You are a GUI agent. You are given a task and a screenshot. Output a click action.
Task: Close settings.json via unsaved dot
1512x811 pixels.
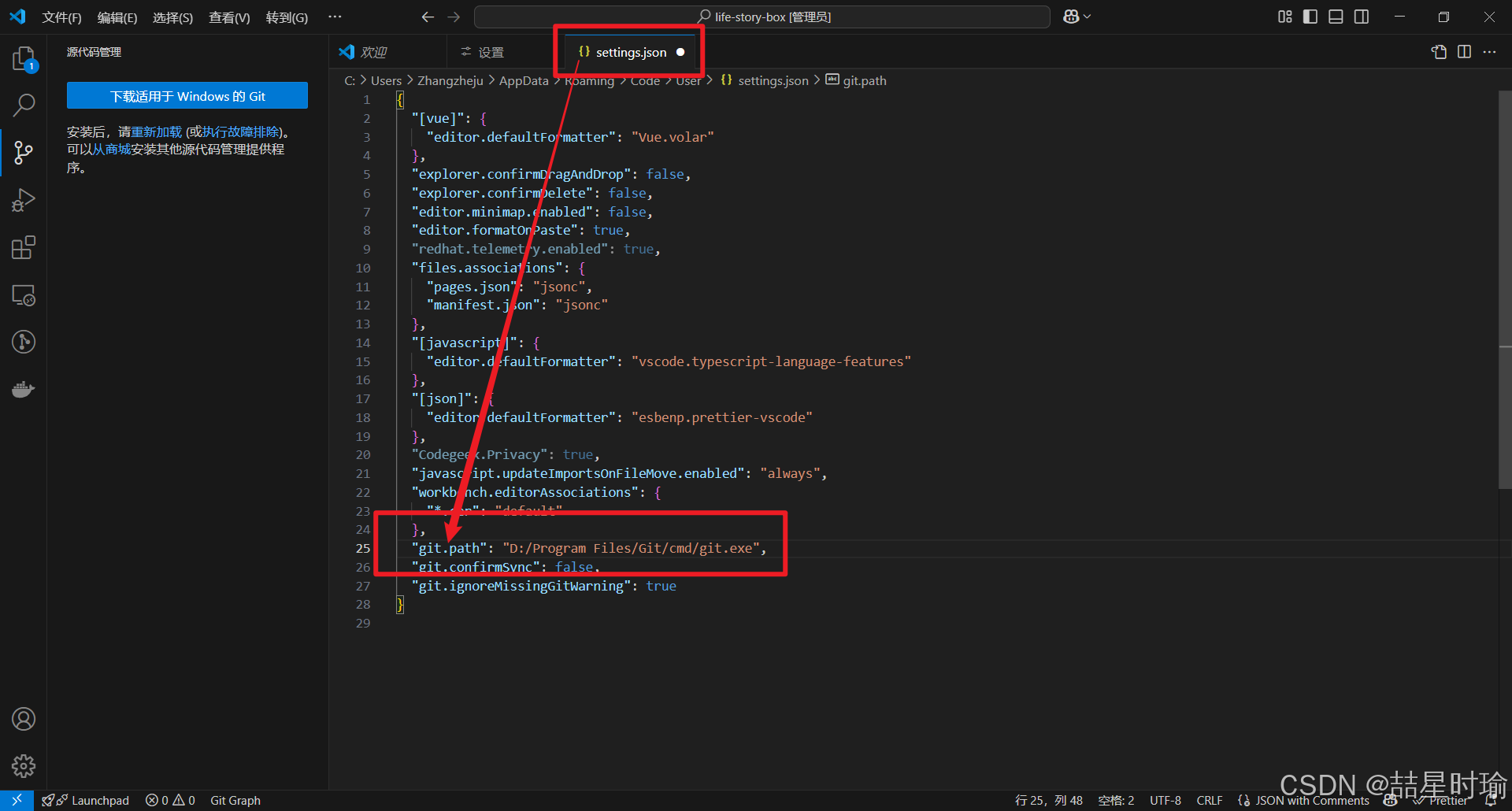[x=680, y=52]
